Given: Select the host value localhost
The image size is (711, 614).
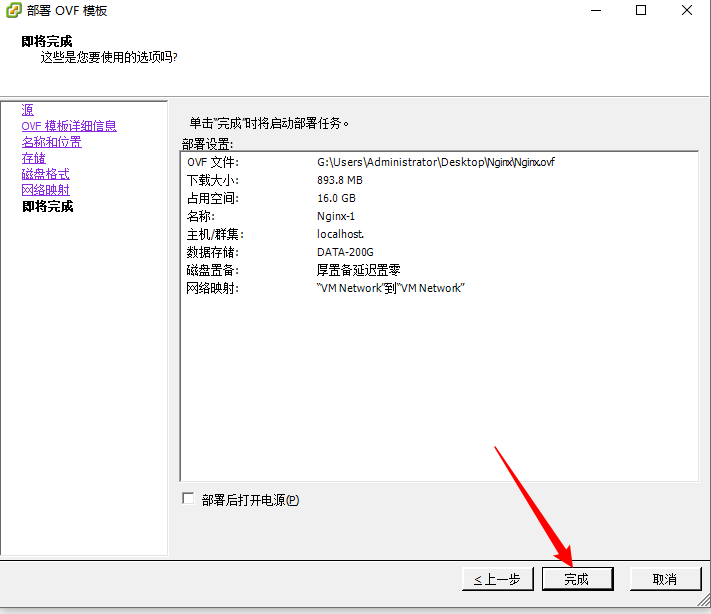Looking at the screenshot, I should point(340,234).
